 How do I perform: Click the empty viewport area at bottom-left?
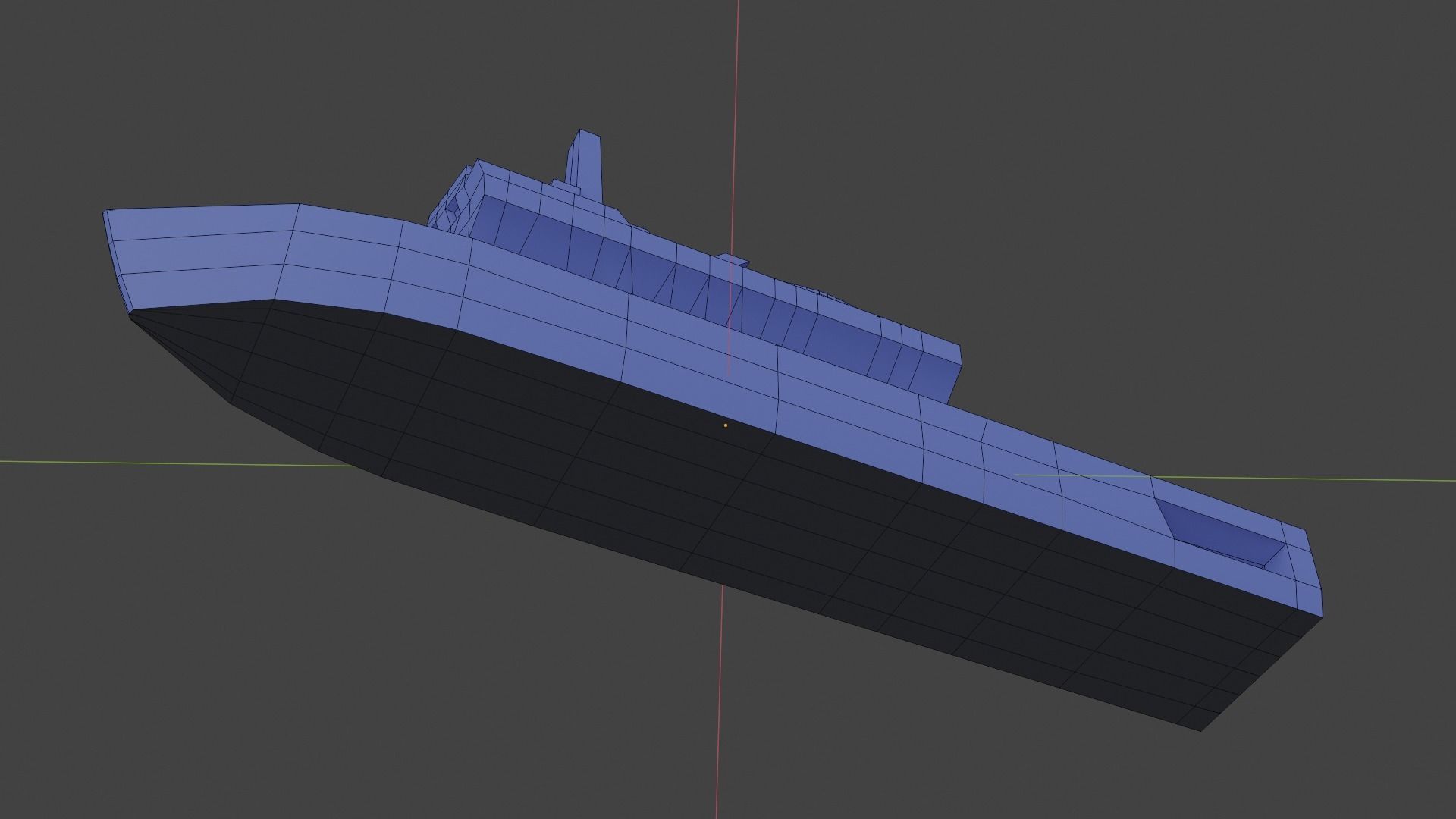tap(152, 720)
